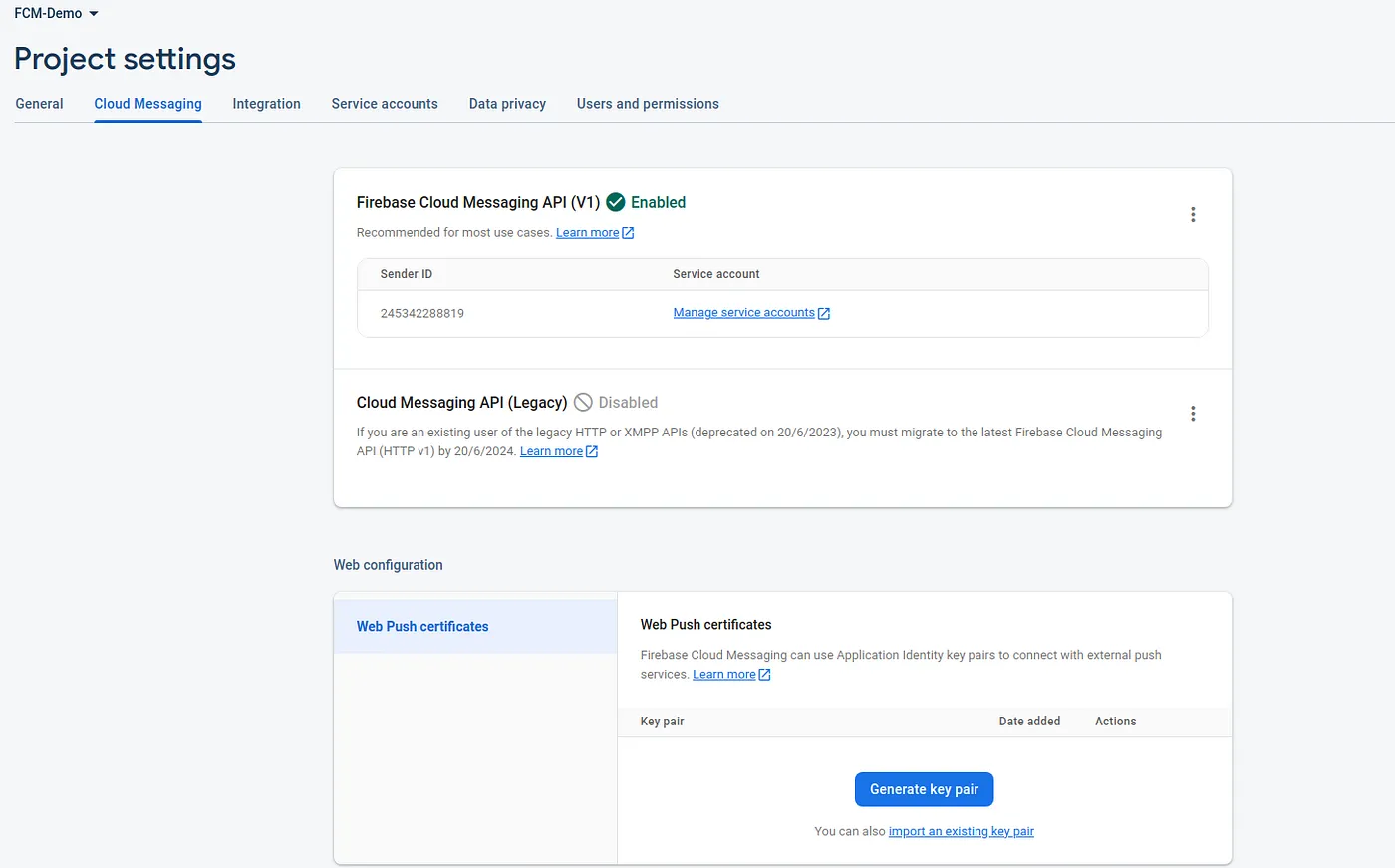Click the Actions column header
1395x868 pixels.
point(1115,722)
